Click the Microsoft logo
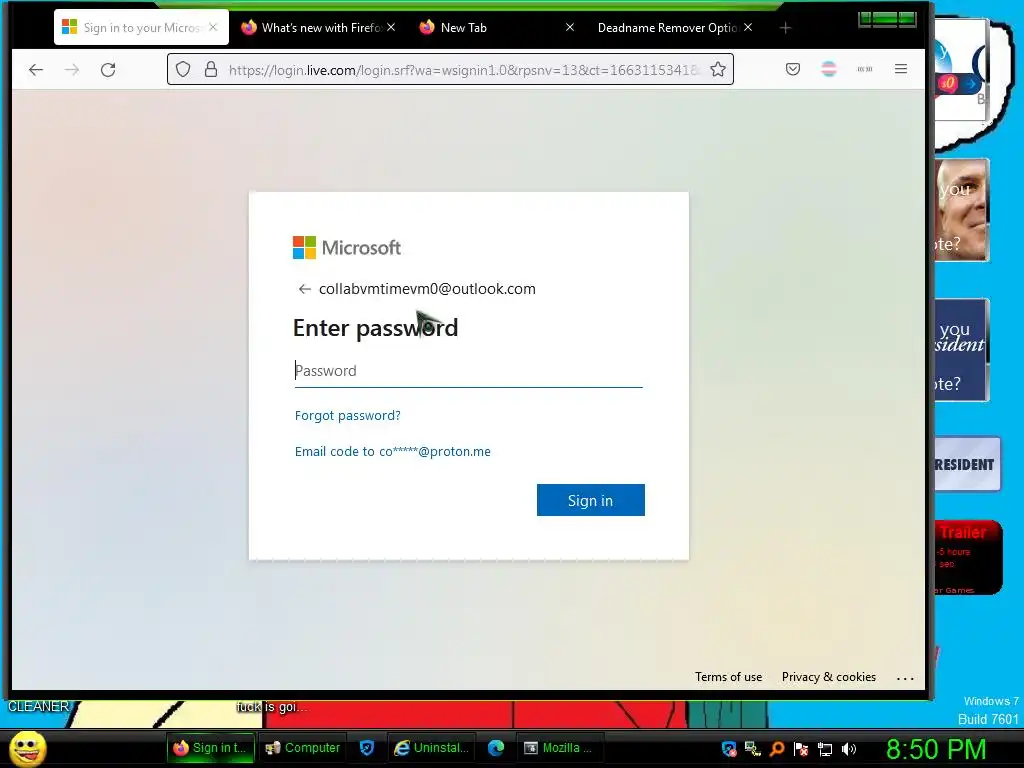Viewport: 1024px width, 768px height. tap(347, 248)
